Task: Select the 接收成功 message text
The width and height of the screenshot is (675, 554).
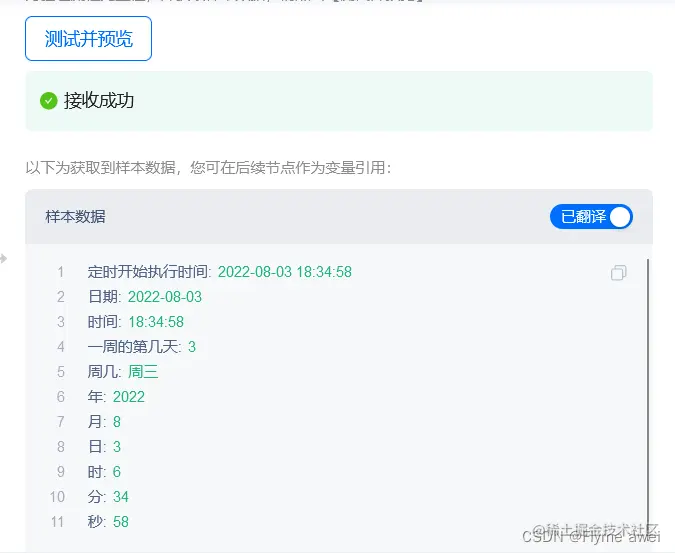Action: pyautogui.click(x=99, y=101)
